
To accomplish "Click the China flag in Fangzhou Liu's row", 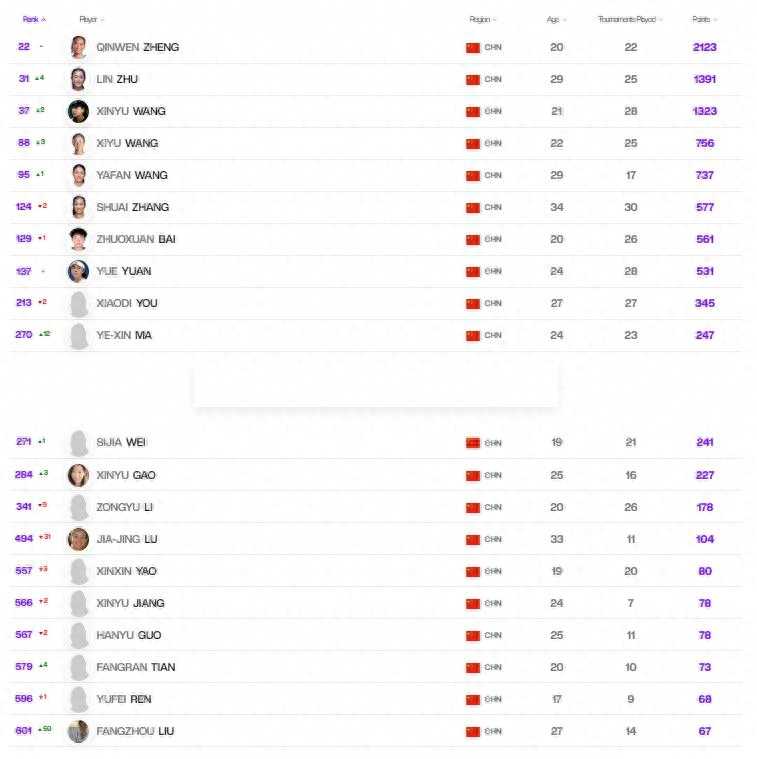I will pyautogui.click(x=473, y=731).
